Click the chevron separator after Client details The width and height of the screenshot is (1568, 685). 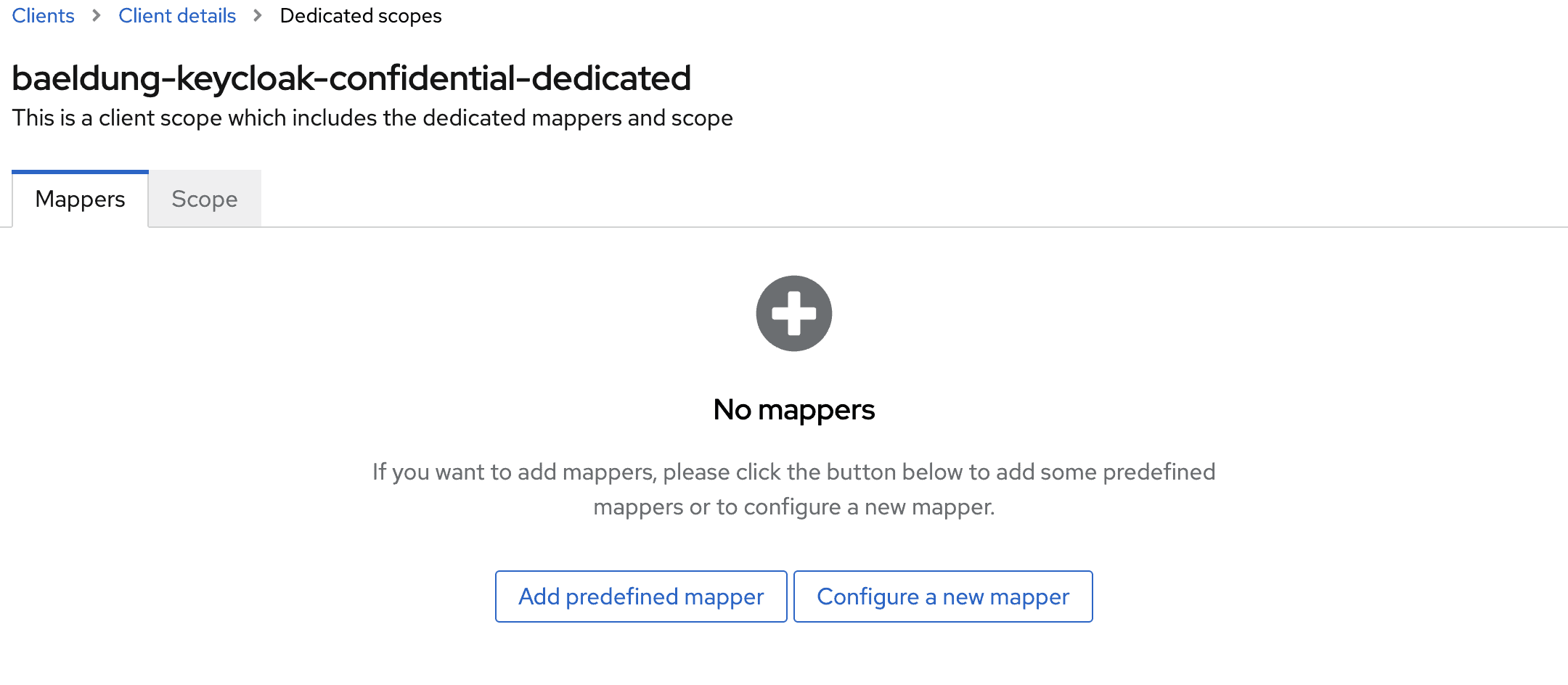coord(258,15)
